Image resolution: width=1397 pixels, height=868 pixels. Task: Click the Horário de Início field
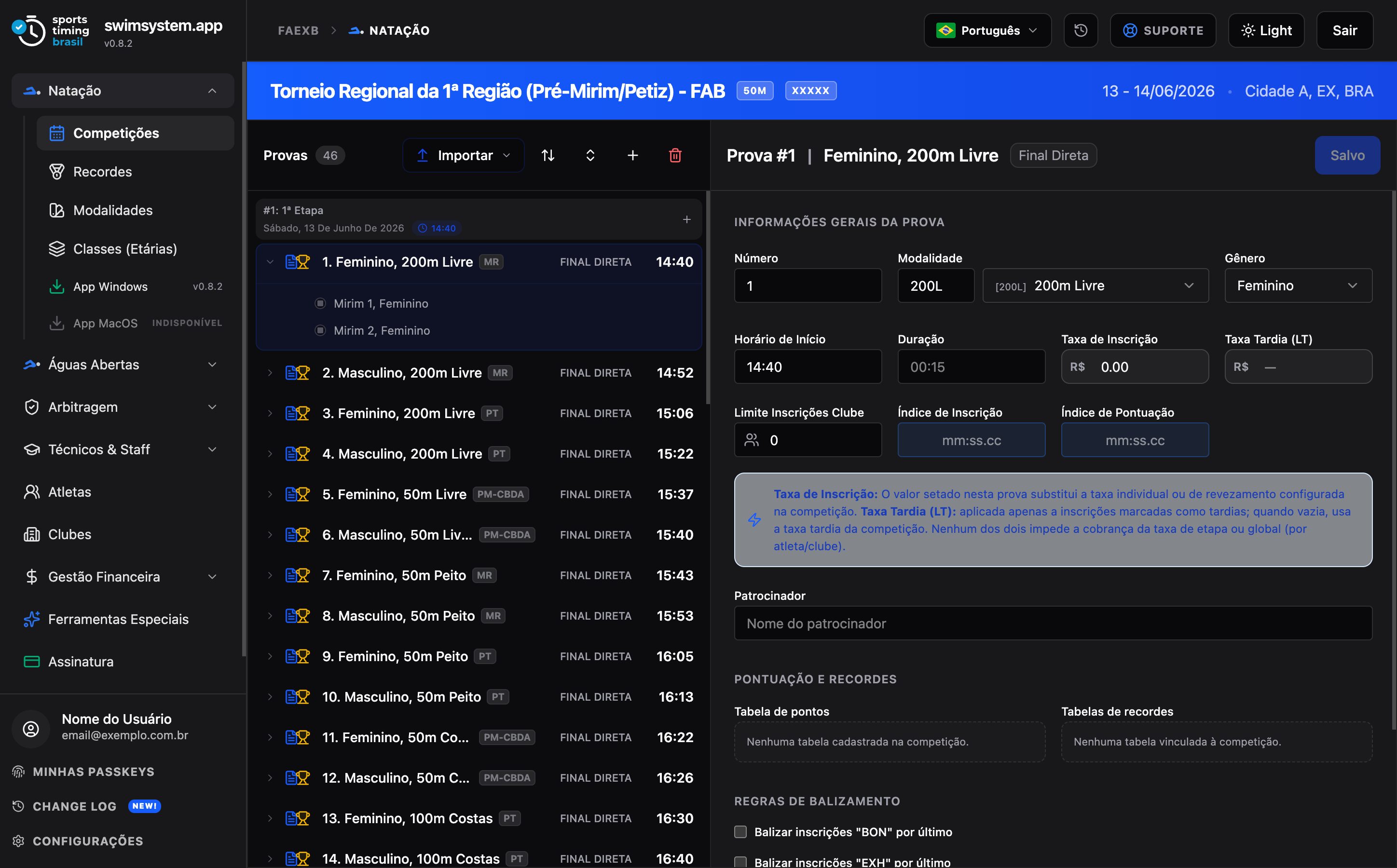tap(808, 366)
